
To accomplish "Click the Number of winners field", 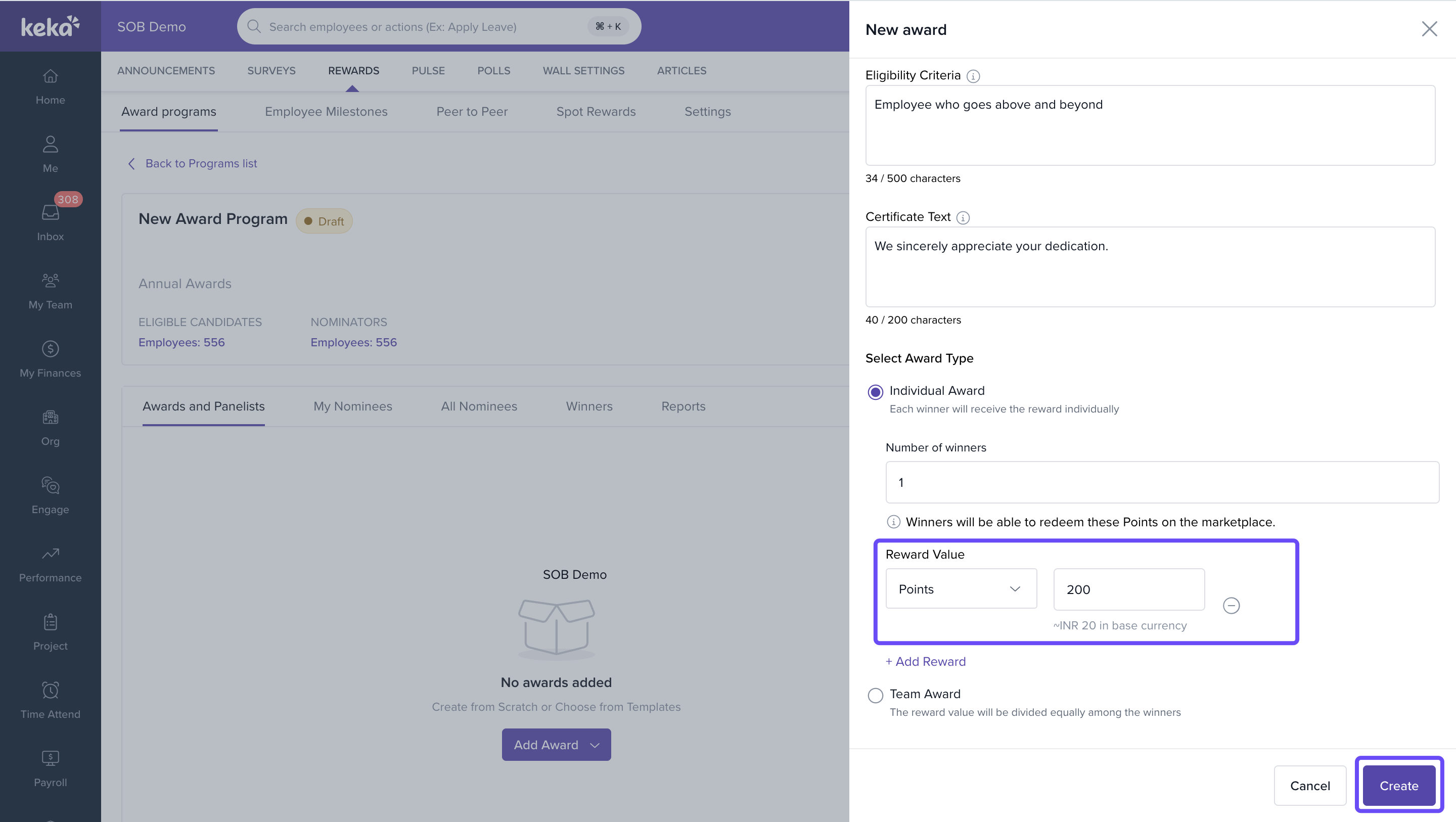I will (x=1162, y=482).
